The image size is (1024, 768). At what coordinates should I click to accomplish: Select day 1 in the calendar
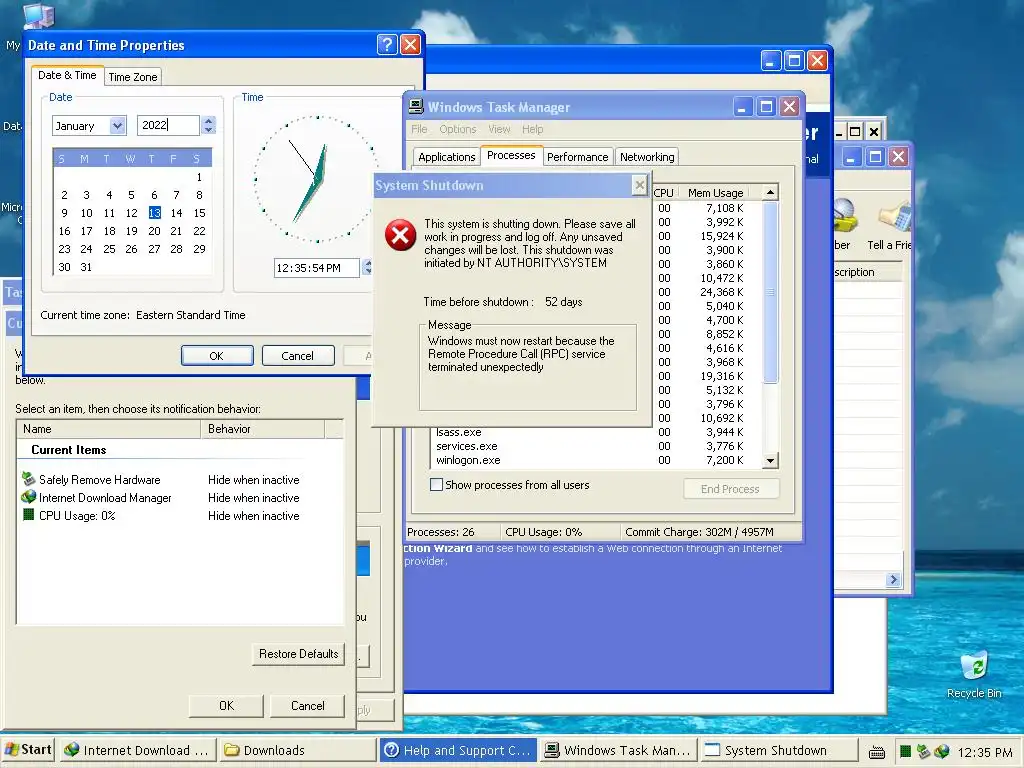[x=199, y=177]
